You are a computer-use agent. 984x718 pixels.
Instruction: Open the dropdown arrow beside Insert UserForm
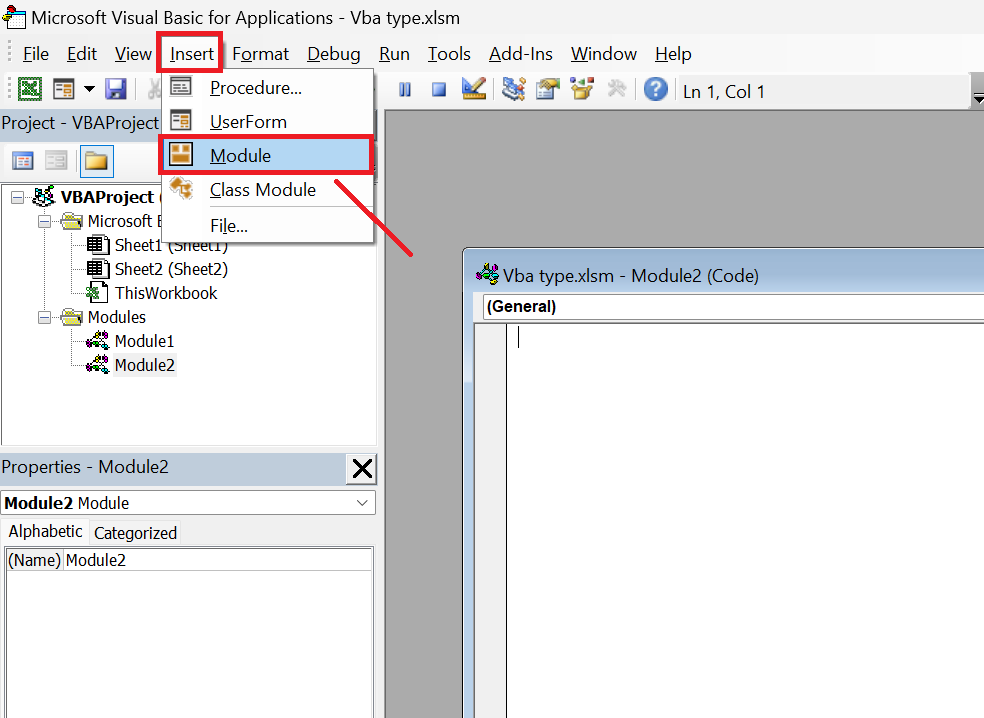89,89
